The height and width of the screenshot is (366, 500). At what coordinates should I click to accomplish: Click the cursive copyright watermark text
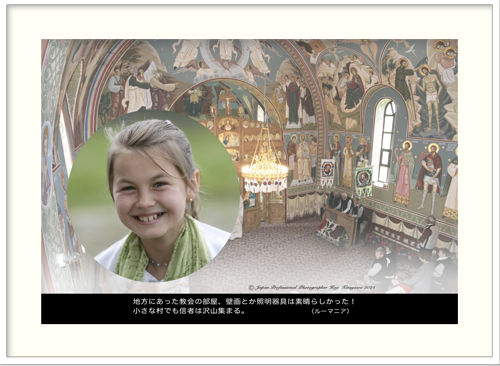312,287
